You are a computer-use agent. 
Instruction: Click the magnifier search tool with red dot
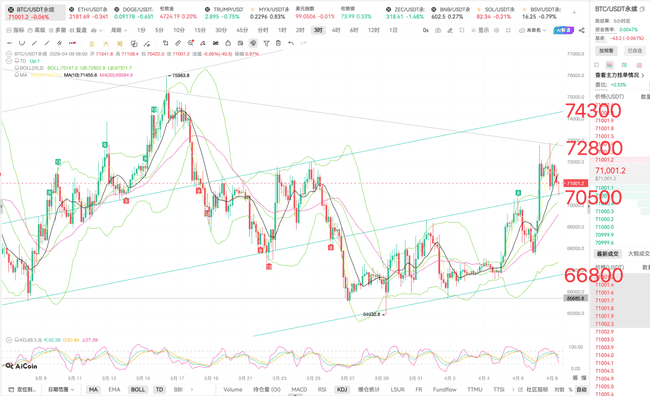coord(191,43)
